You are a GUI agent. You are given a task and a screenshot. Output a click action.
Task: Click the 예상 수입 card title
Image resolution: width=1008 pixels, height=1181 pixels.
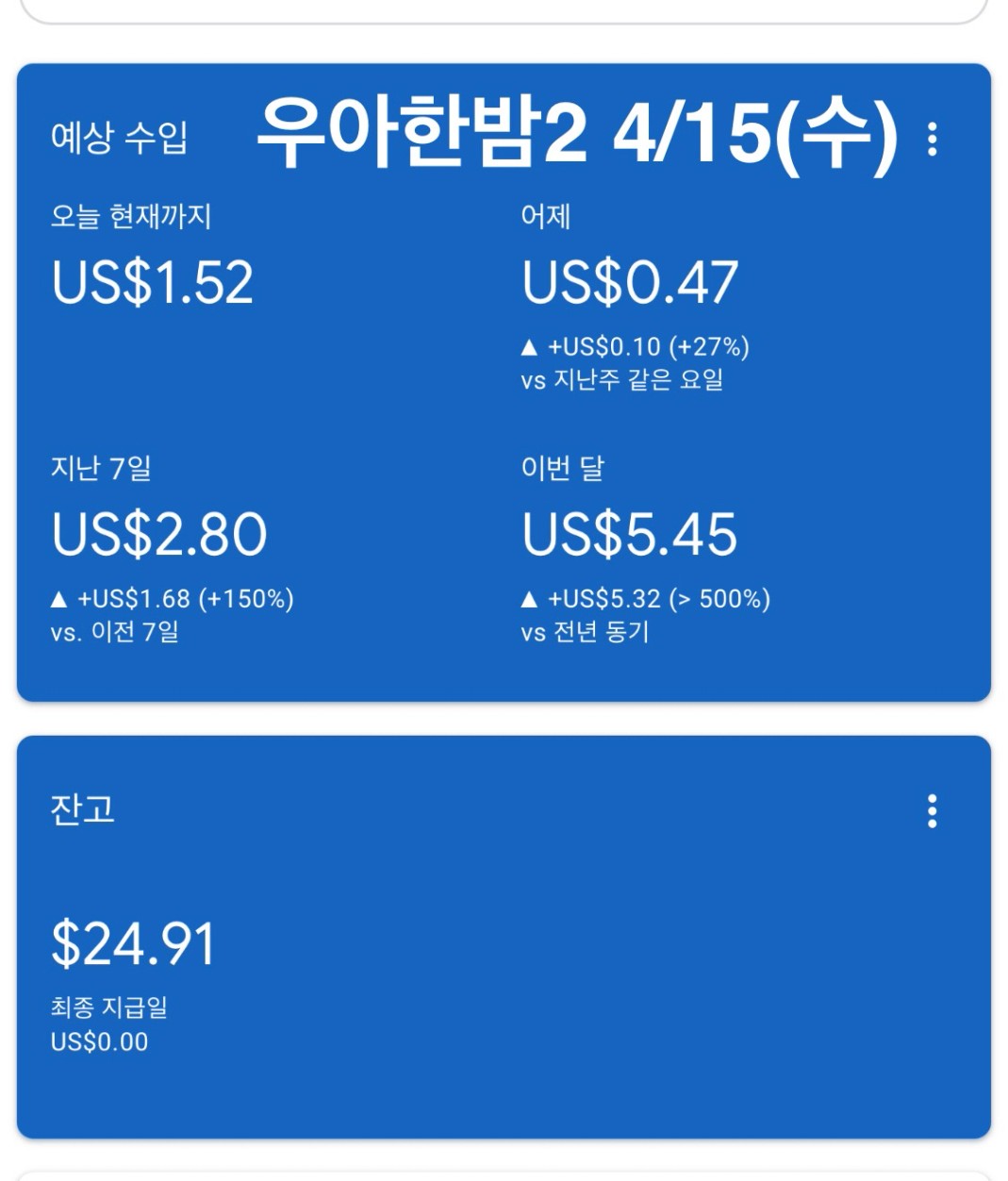click(119, 138)
